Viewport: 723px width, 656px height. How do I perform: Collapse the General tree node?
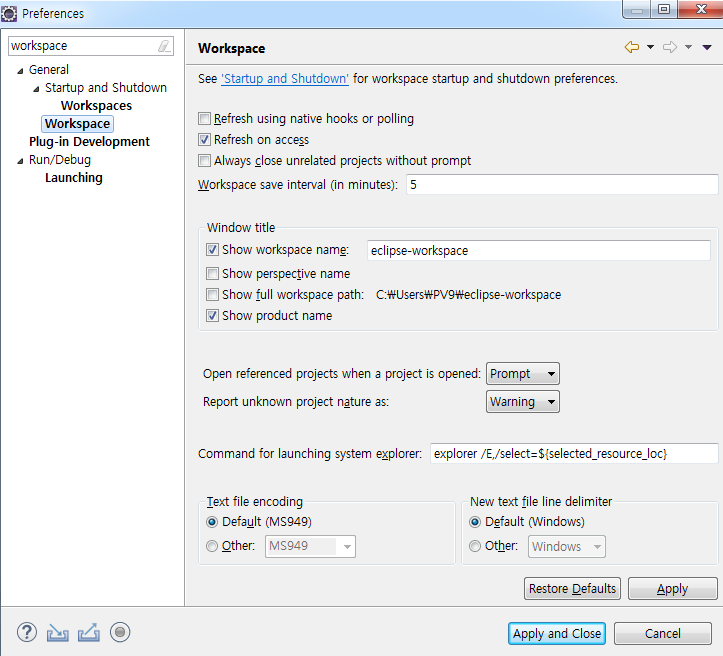point(20,70)
